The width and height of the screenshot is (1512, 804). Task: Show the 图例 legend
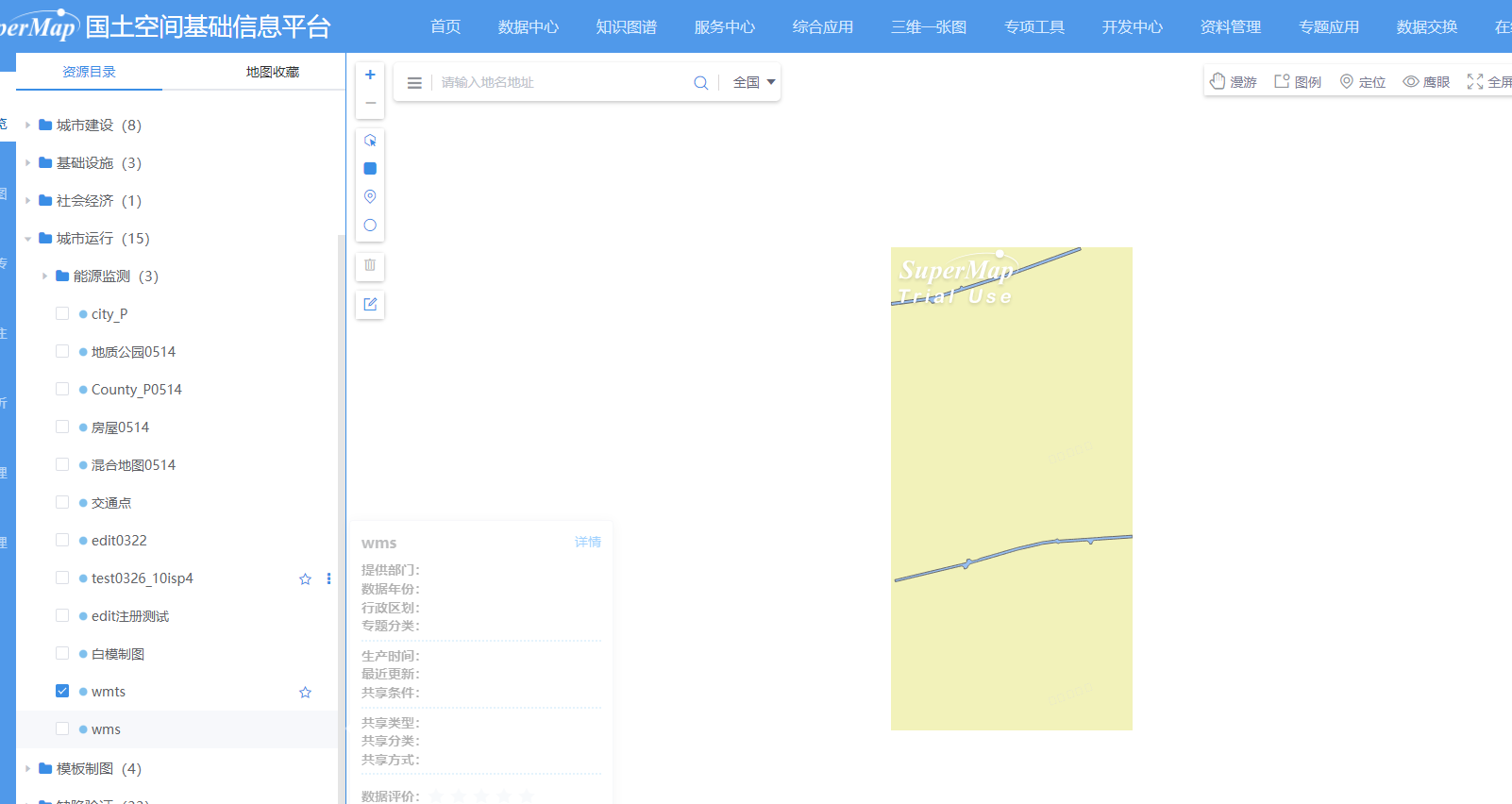coord(1298,82)
